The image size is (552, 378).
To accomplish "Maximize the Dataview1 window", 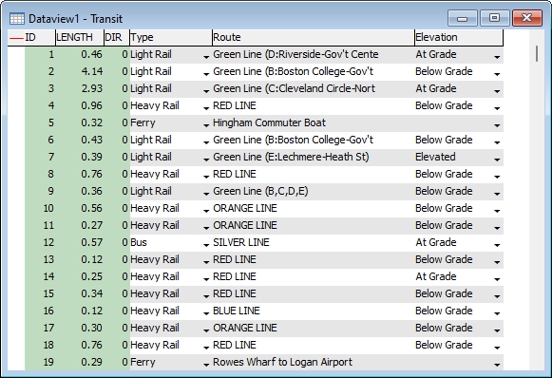I will 494,18.
